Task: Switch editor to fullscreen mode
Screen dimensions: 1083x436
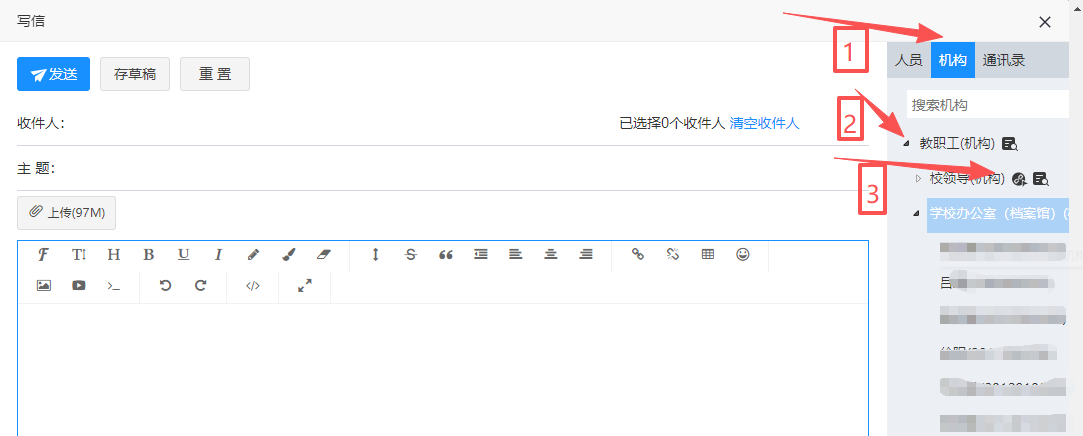Action: [305, 285]
